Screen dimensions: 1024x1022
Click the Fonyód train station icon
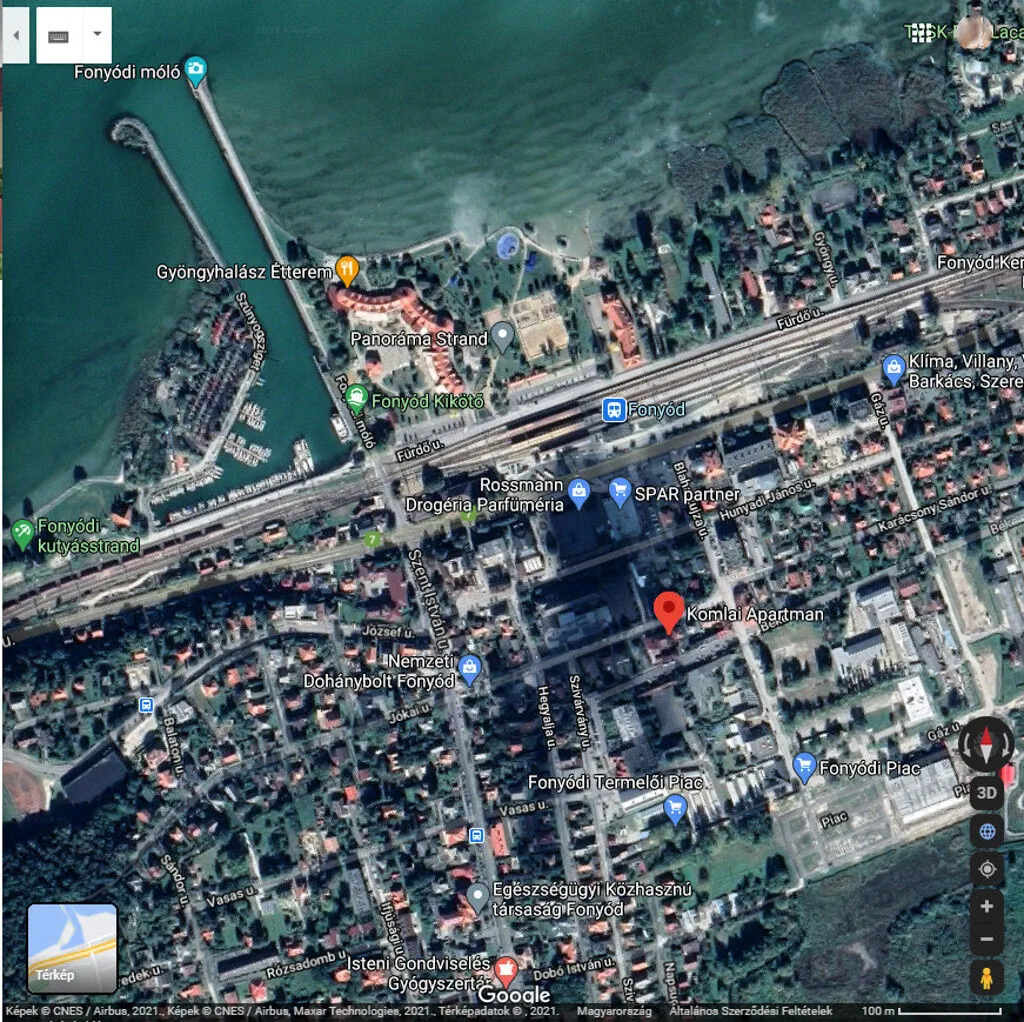613,410
